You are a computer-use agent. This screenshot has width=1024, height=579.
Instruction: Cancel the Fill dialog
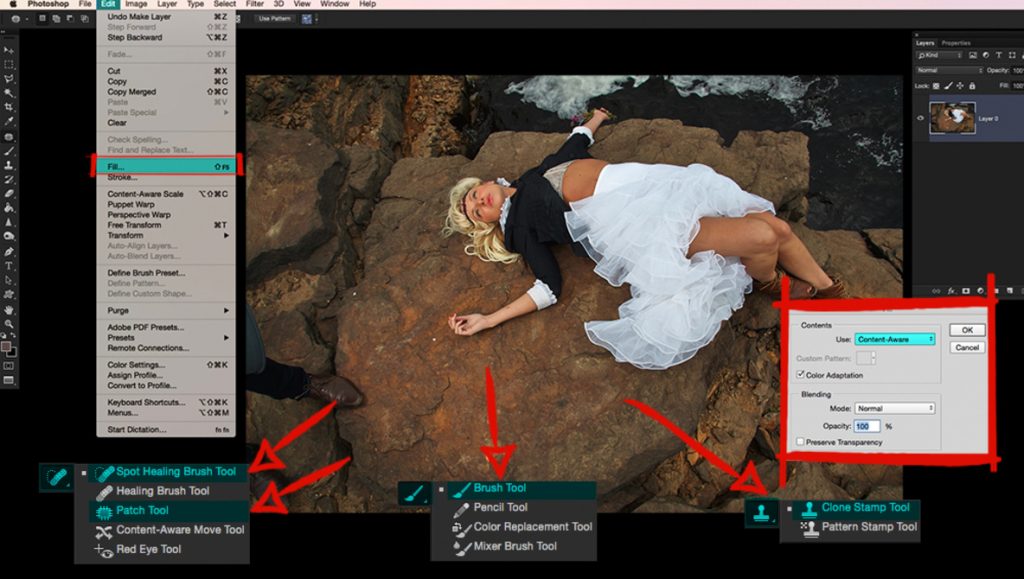tap(966, 346)
